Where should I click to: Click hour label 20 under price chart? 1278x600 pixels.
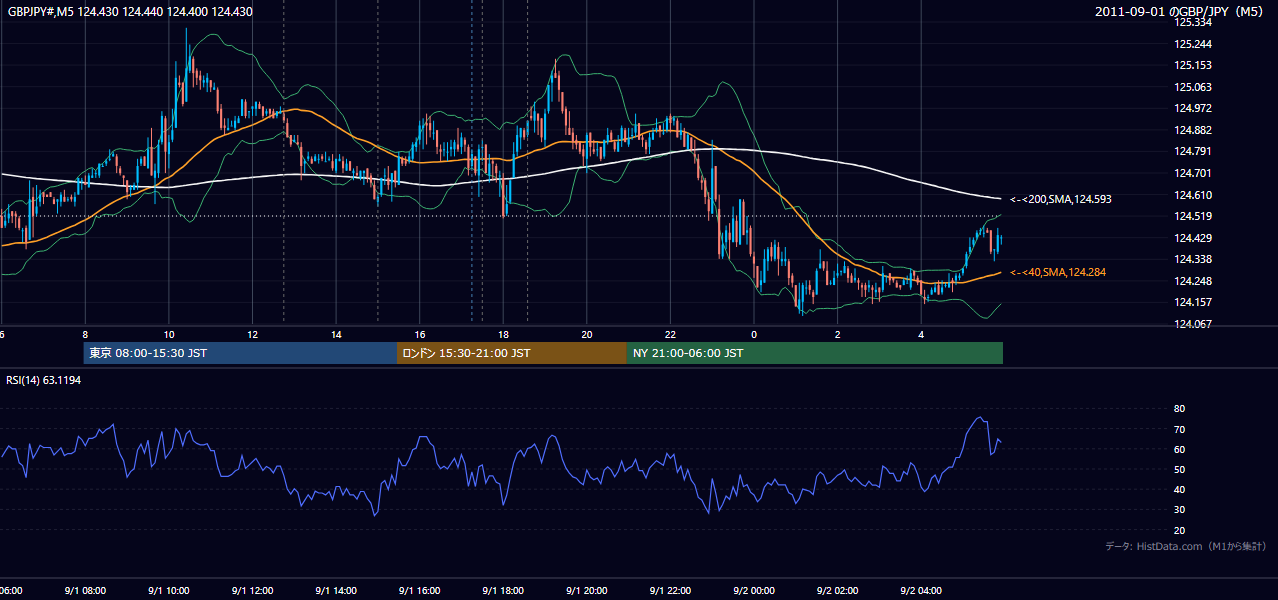(x=587, y=334)
